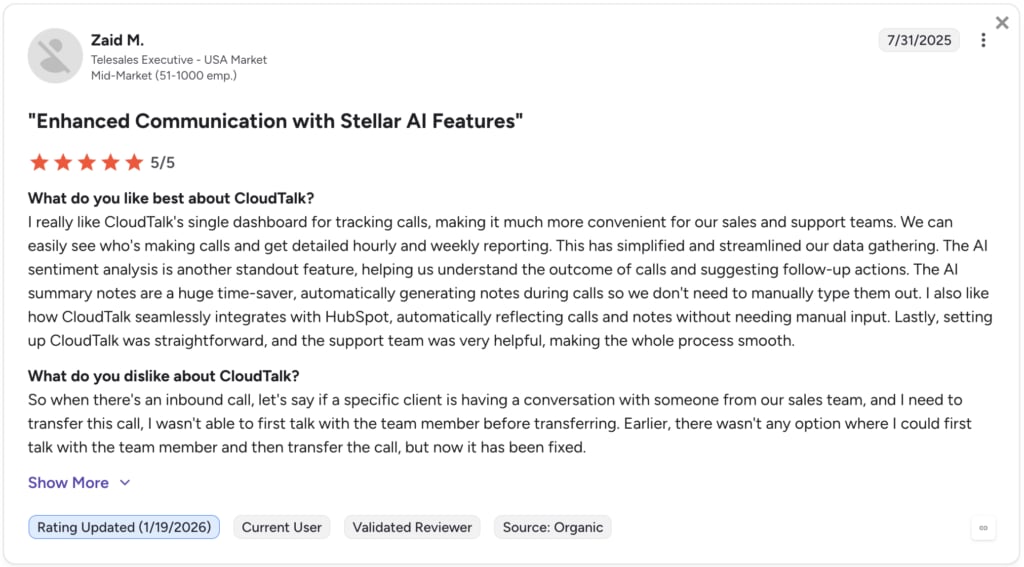Click the Current User tag

click(x=281, y=527)
